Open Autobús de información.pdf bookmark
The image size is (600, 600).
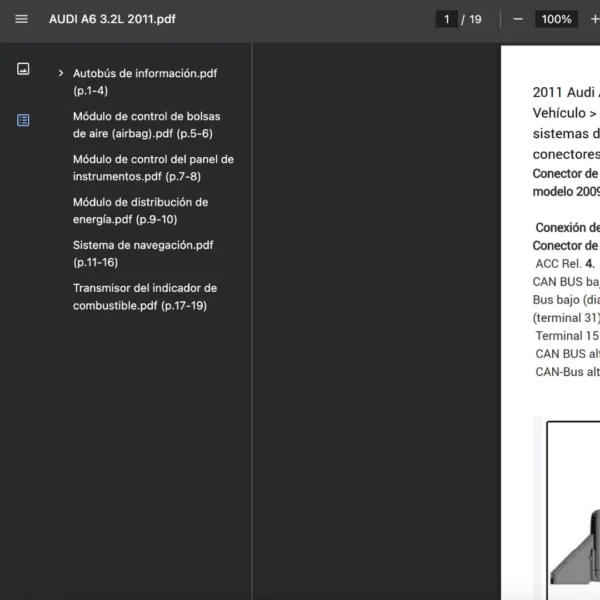[145, 82]
